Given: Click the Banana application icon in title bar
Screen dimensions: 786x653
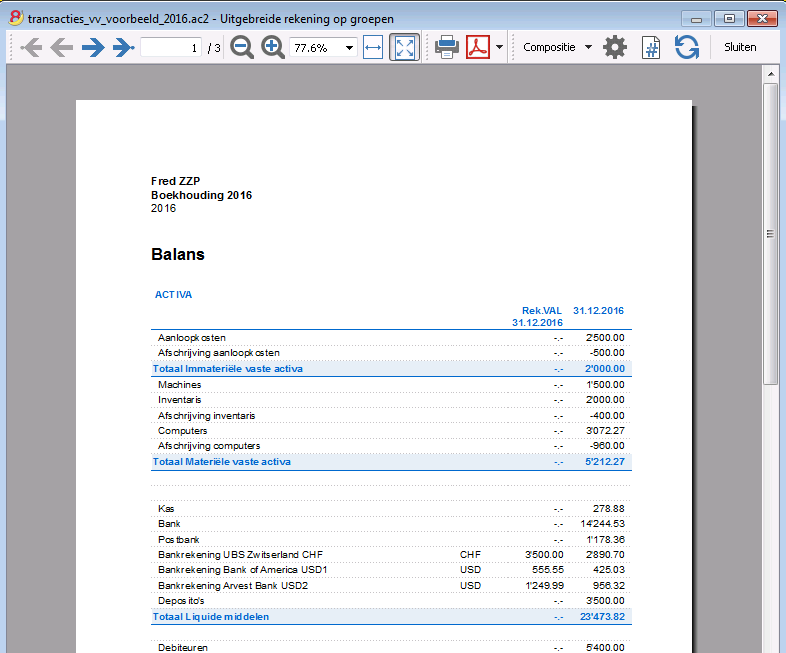Looking at the screenshot, I should (16, 18).
